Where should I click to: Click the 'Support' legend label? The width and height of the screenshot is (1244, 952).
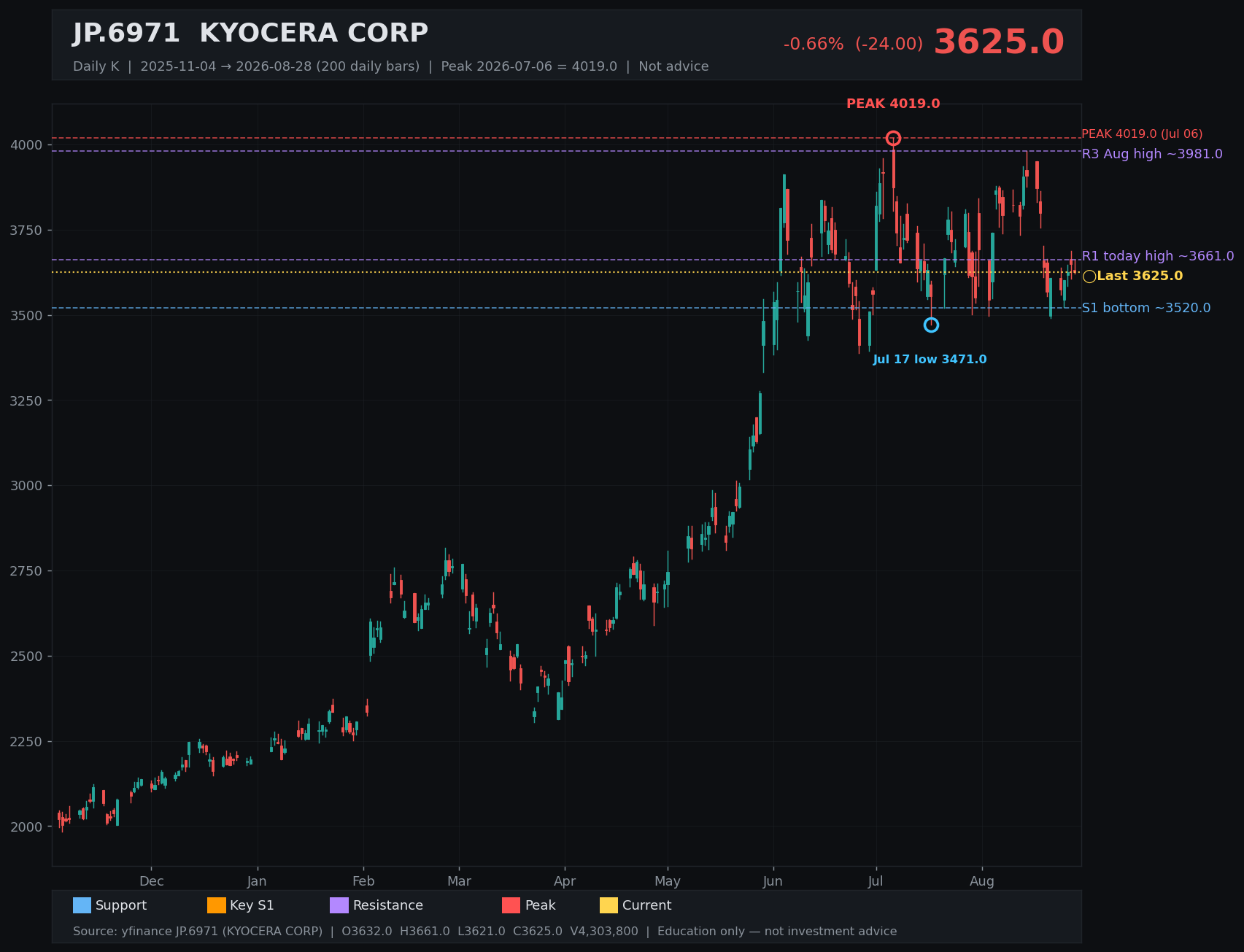[x=121, y=905]
